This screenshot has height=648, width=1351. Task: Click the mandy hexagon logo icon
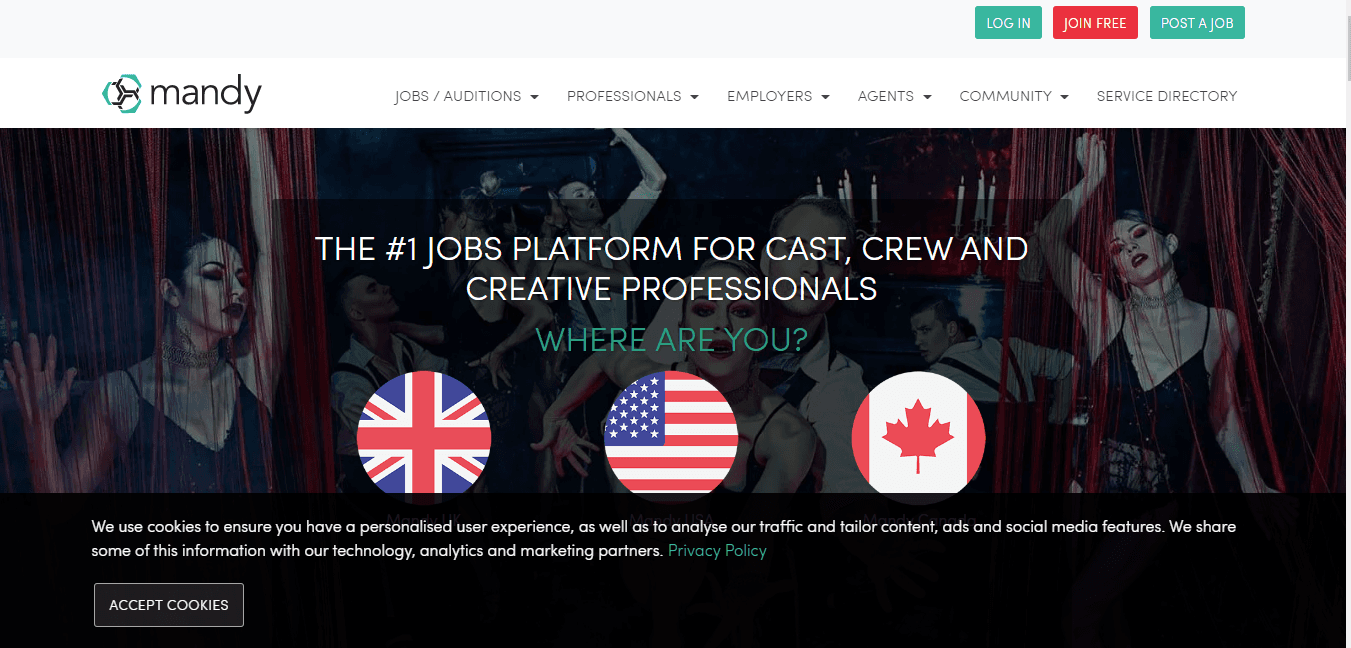click(x=122, y=93)
